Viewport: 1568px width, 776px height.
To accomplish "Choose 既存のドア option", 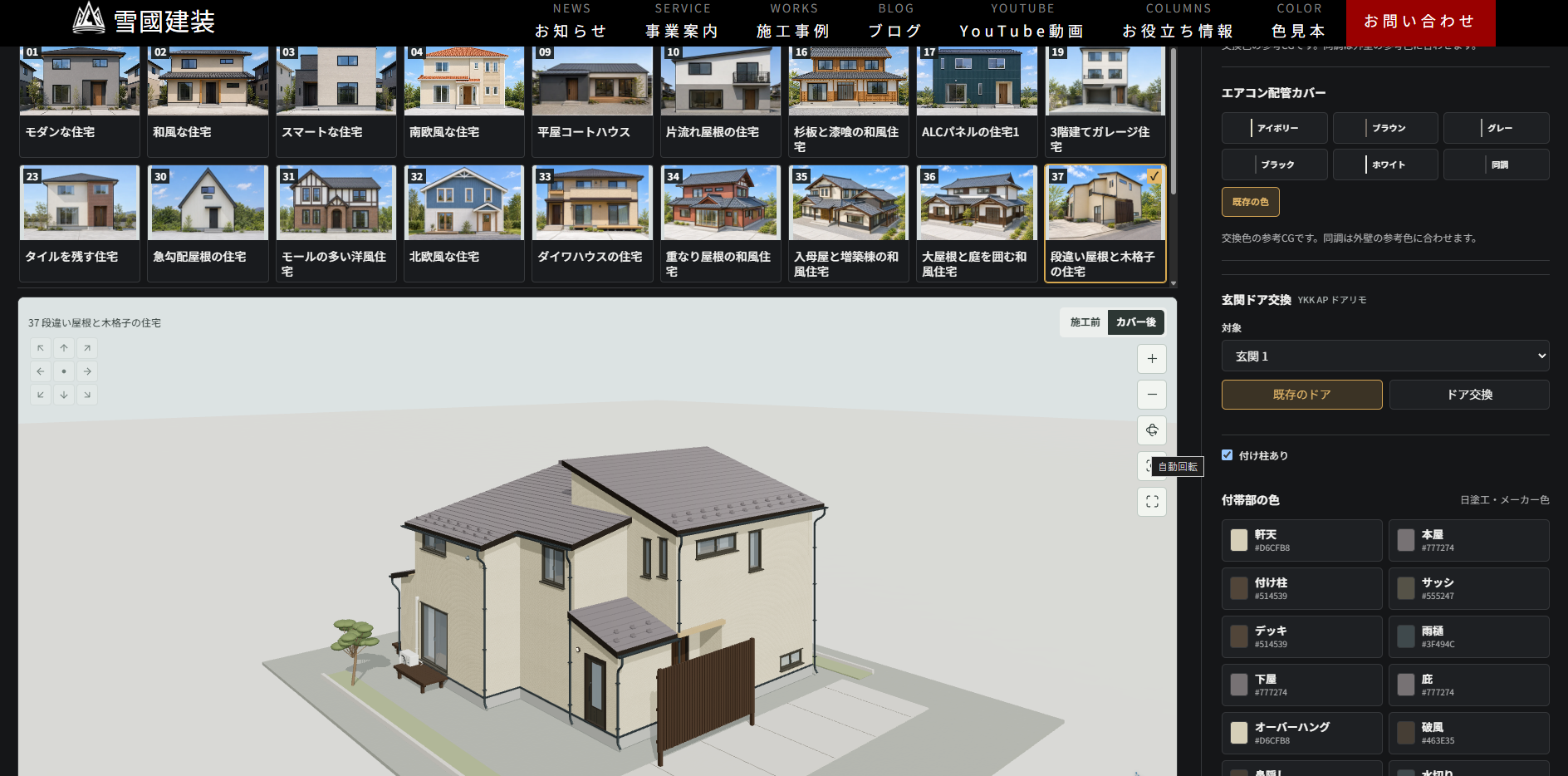I will tap(1301, 395).
